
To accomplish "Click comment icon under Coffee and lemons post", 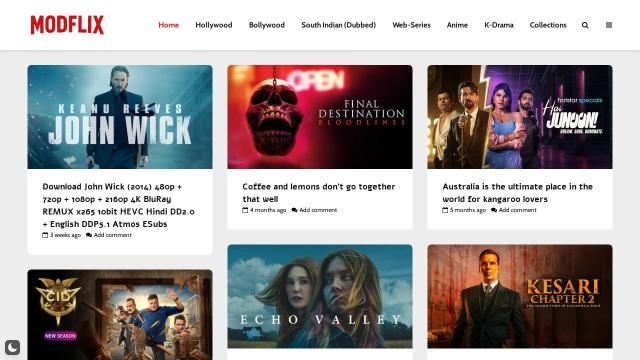I will coord(294,210).
